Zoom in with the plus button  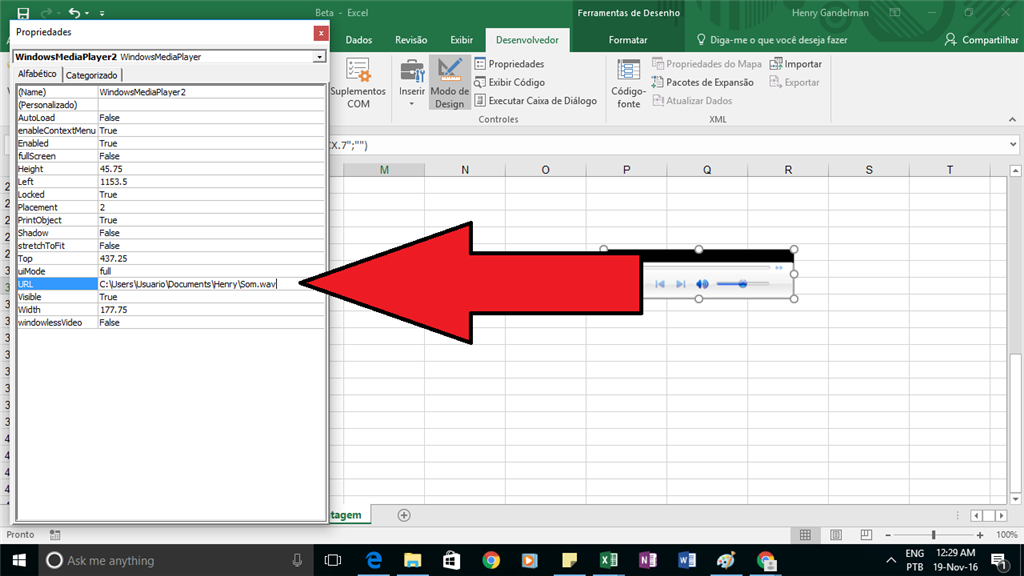[980, 535]
